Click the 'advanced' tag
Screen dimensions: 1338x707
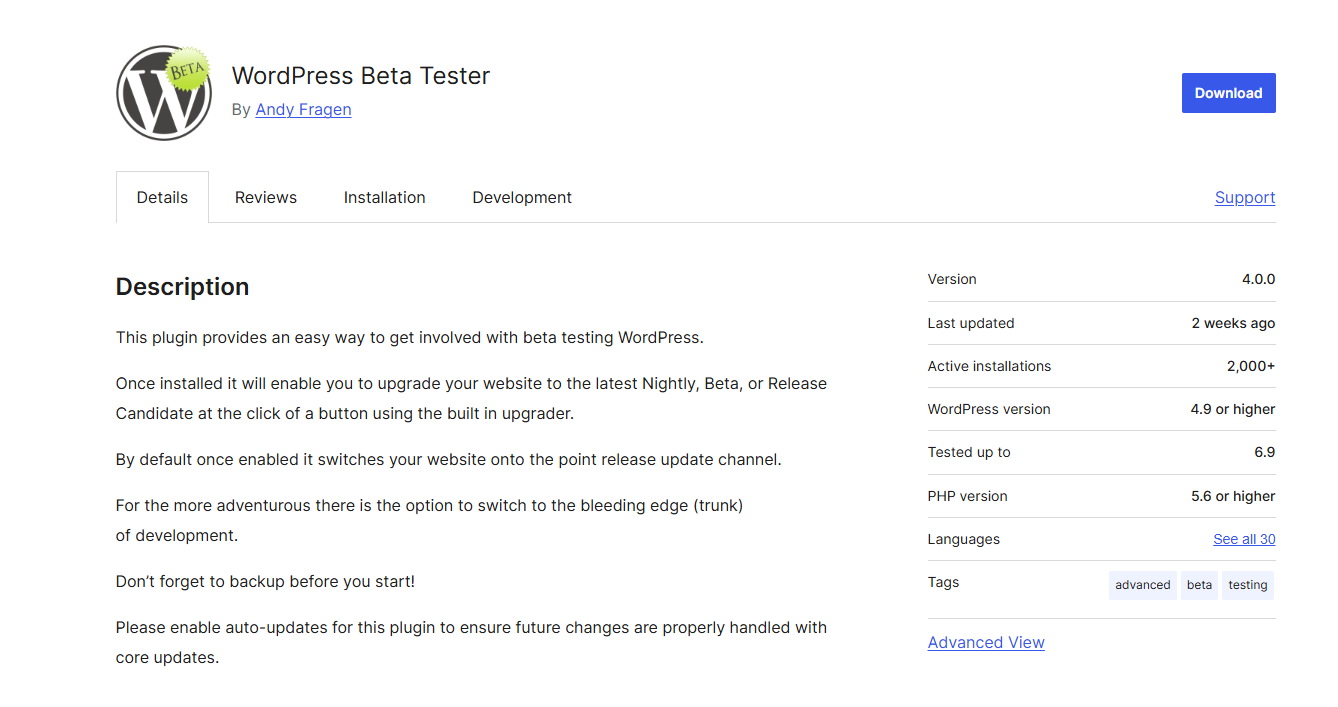(x=1143, y=585)
